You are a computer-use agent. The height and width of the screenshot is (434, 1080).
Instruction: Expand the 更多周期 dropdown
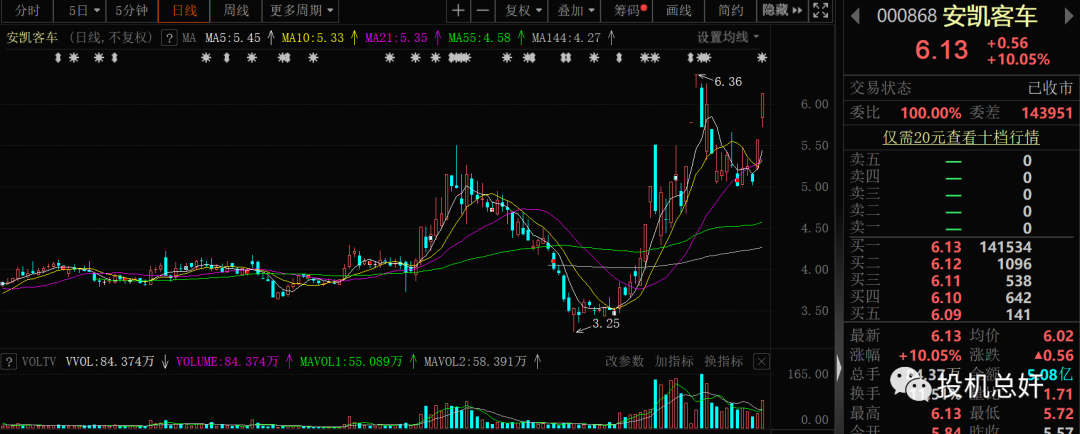click(x=302, y=11)
